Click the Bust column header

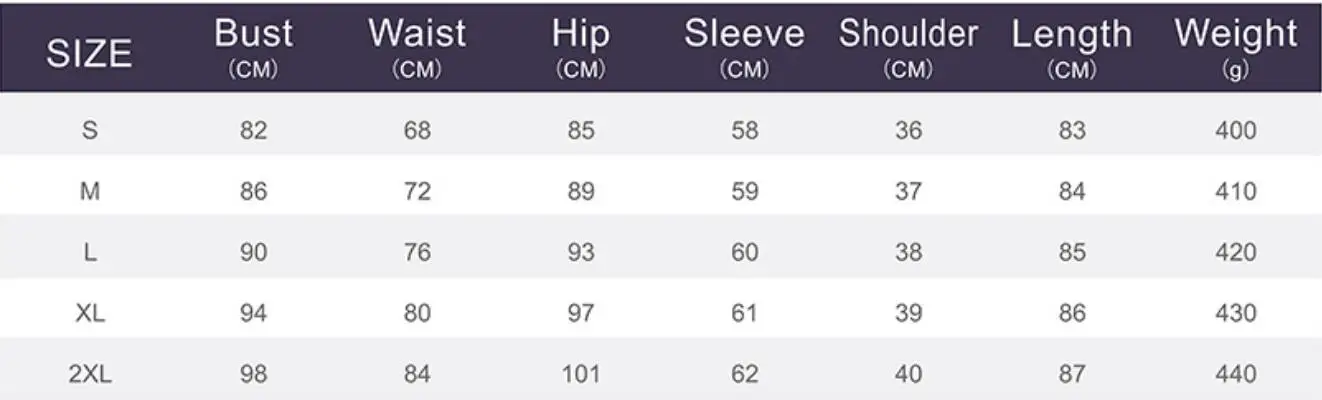click(253, 35)
